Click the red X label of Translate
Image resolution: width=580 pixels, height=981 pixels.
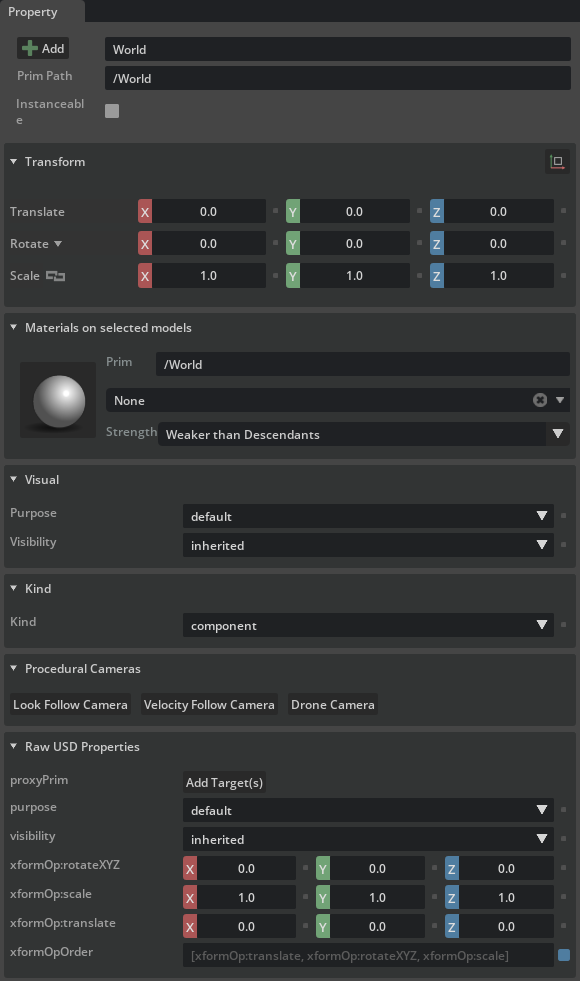pyautogui.click(x=145, y=212)
